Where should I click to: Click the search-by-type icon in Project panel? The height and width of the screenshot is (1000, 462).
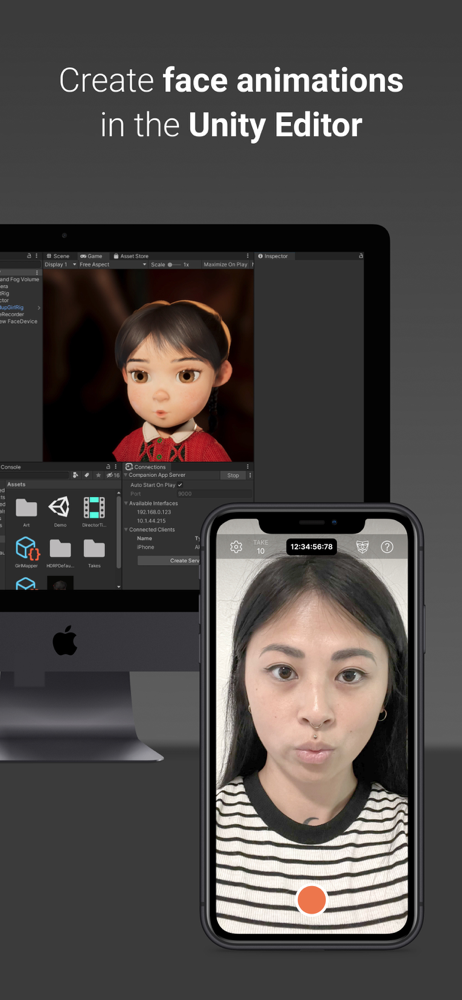75,475
